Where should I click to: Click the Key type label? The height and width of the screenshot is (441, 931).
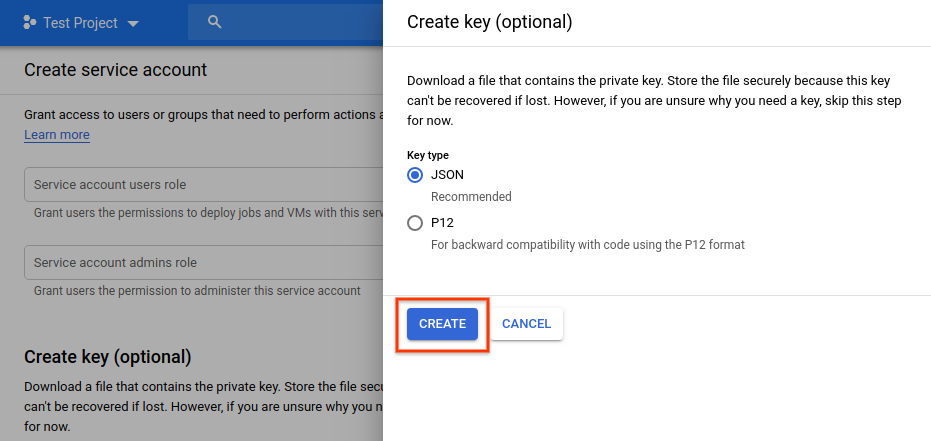click(427, 155)
